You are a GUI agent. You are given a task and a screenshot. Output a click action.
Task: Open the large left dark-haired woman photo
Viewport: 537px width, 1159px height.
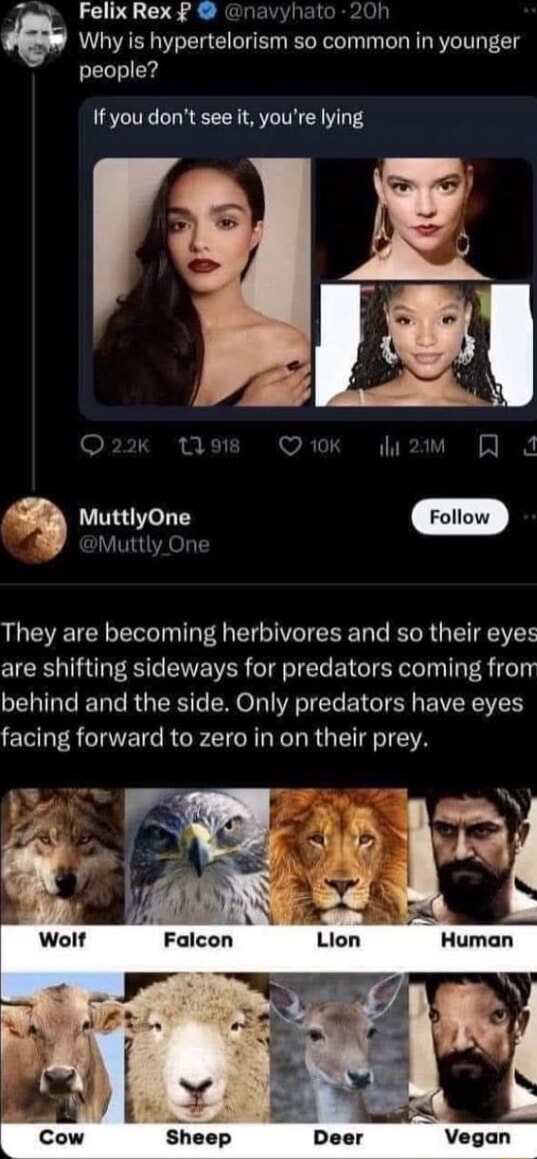(202, 282)
